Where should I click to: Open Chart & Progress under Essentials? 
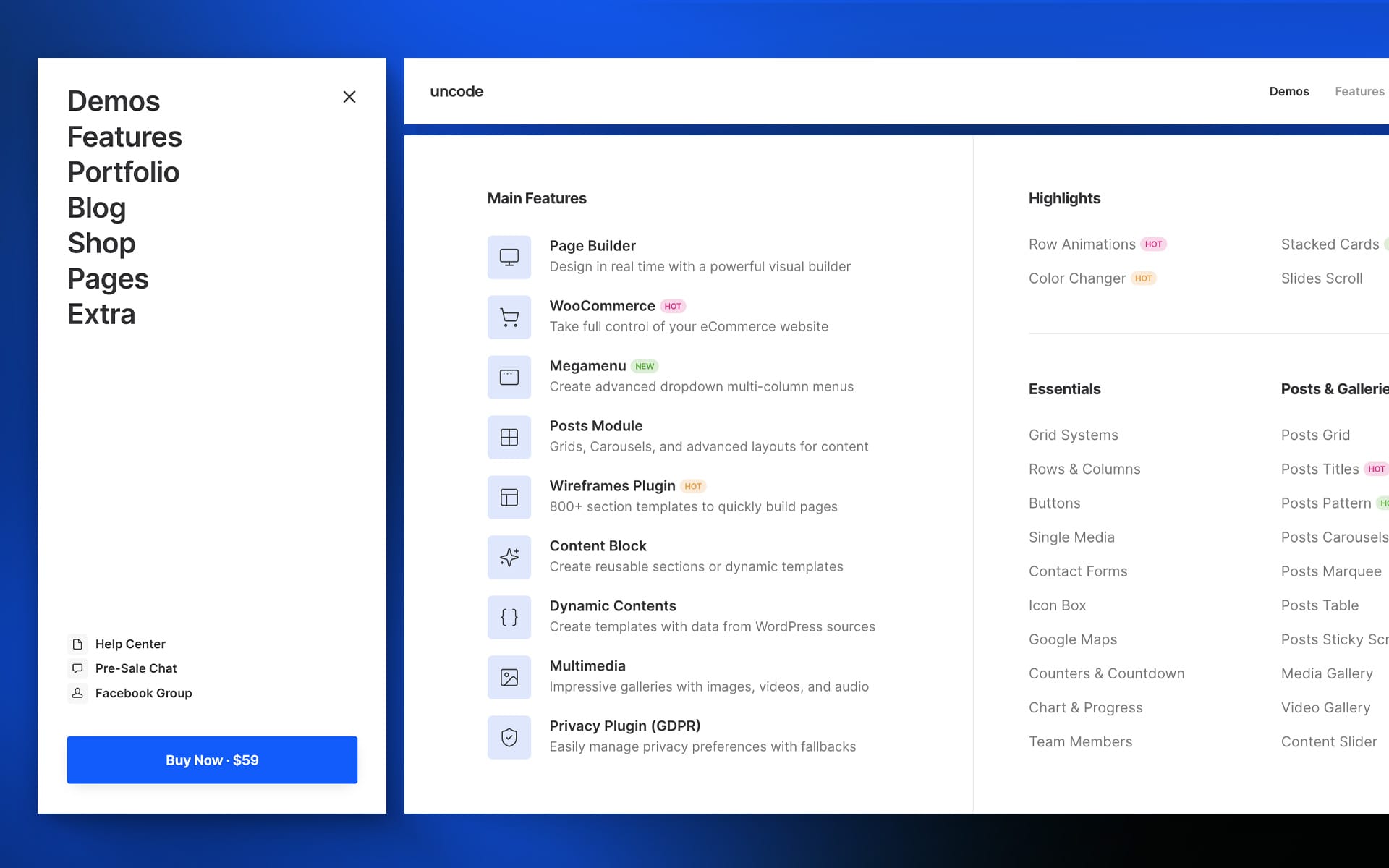(1086, 707)
